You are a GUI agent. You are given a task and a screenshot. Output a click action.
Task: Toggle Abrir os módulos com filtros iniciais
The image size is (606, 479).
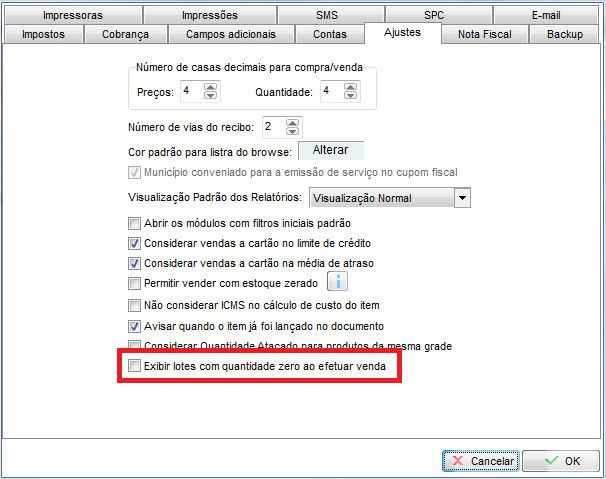(135, 223)
